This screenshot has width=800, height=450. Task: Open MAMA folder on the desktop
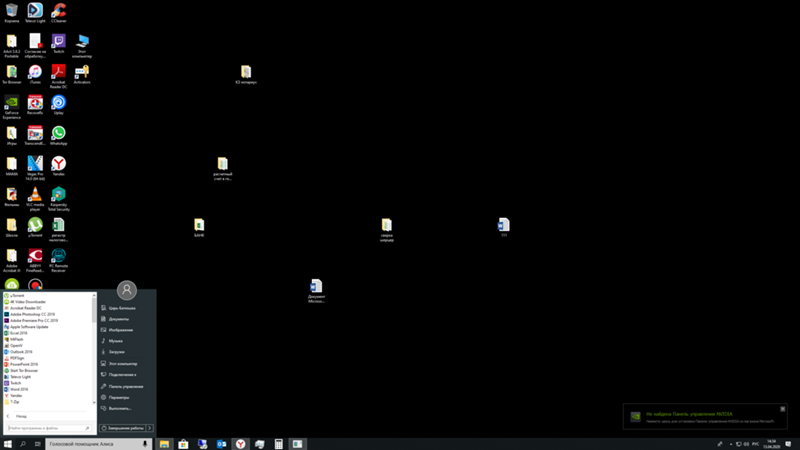(x=12, y=166)
